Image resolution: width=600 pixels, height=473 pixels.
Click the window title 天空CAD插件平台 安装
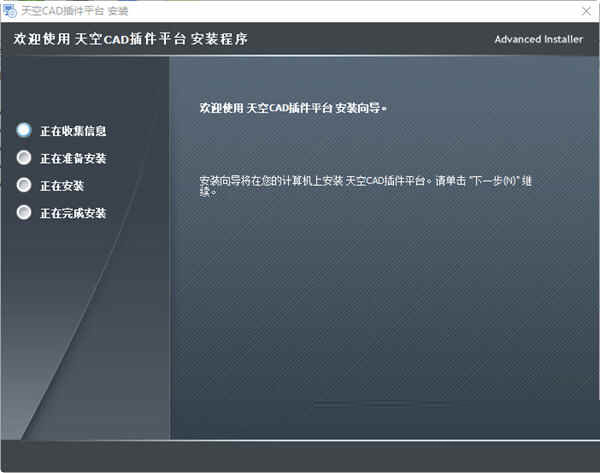[x=75, y=11]
